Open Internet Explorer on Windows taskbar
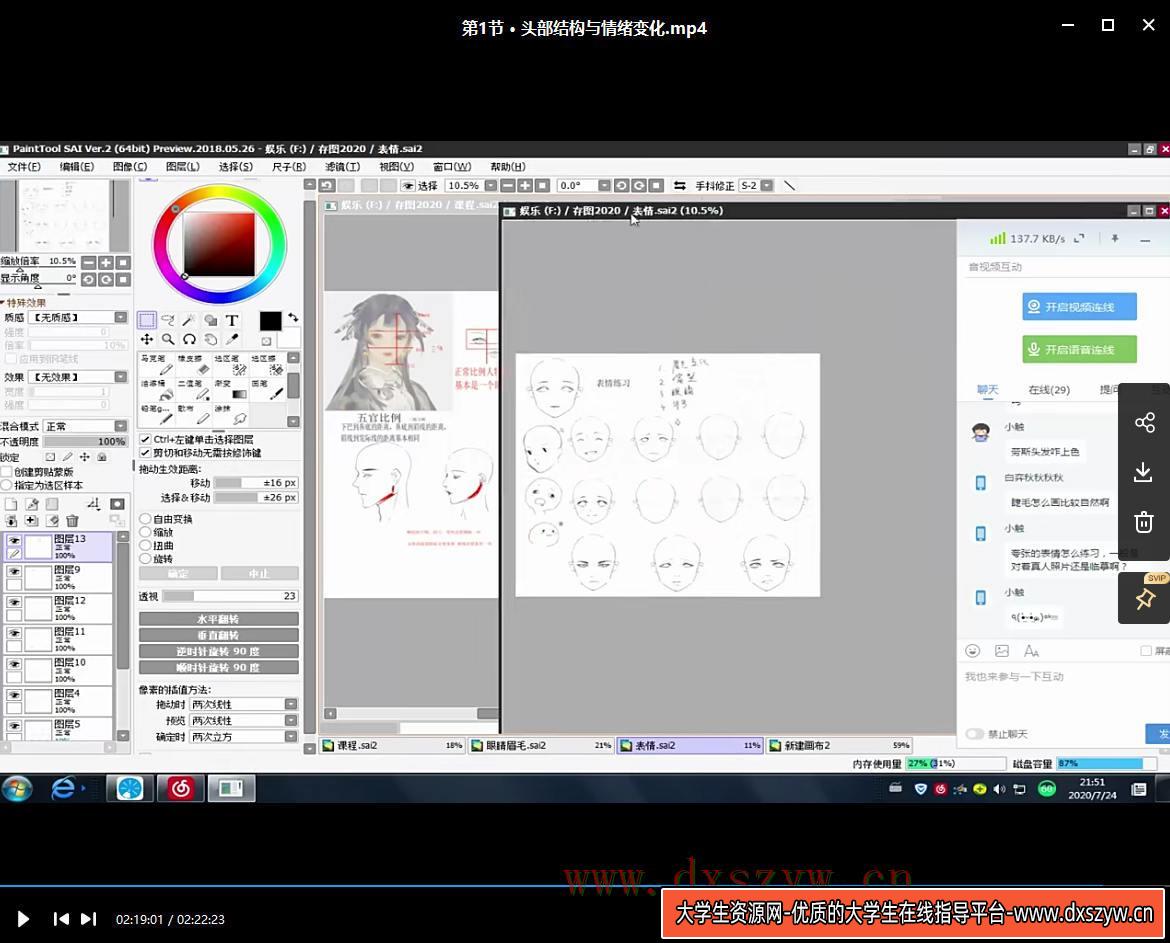1170x943 pixels. pyautogui.click(x=64, y=788)
